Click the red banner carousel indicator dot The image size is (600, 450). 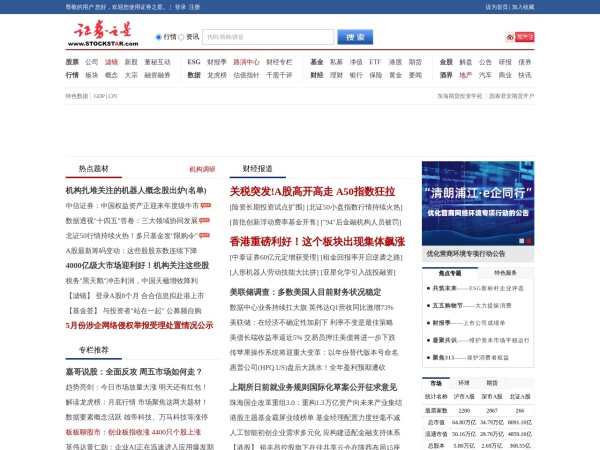[528, 241]
